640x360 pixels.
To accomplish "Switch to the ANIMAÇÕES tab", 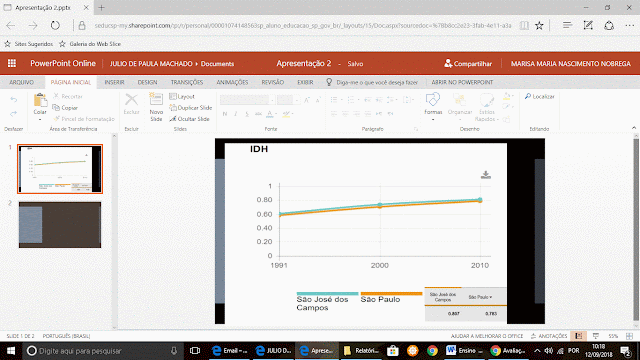I will point(232,82).
